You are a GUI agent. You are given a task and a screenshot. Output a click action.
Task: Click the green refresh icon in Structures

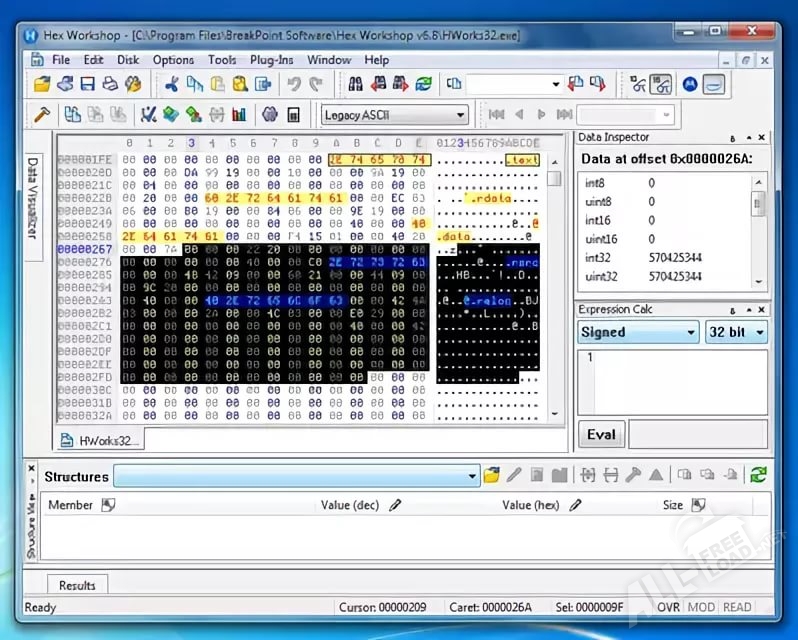click(x=759, y=475)
